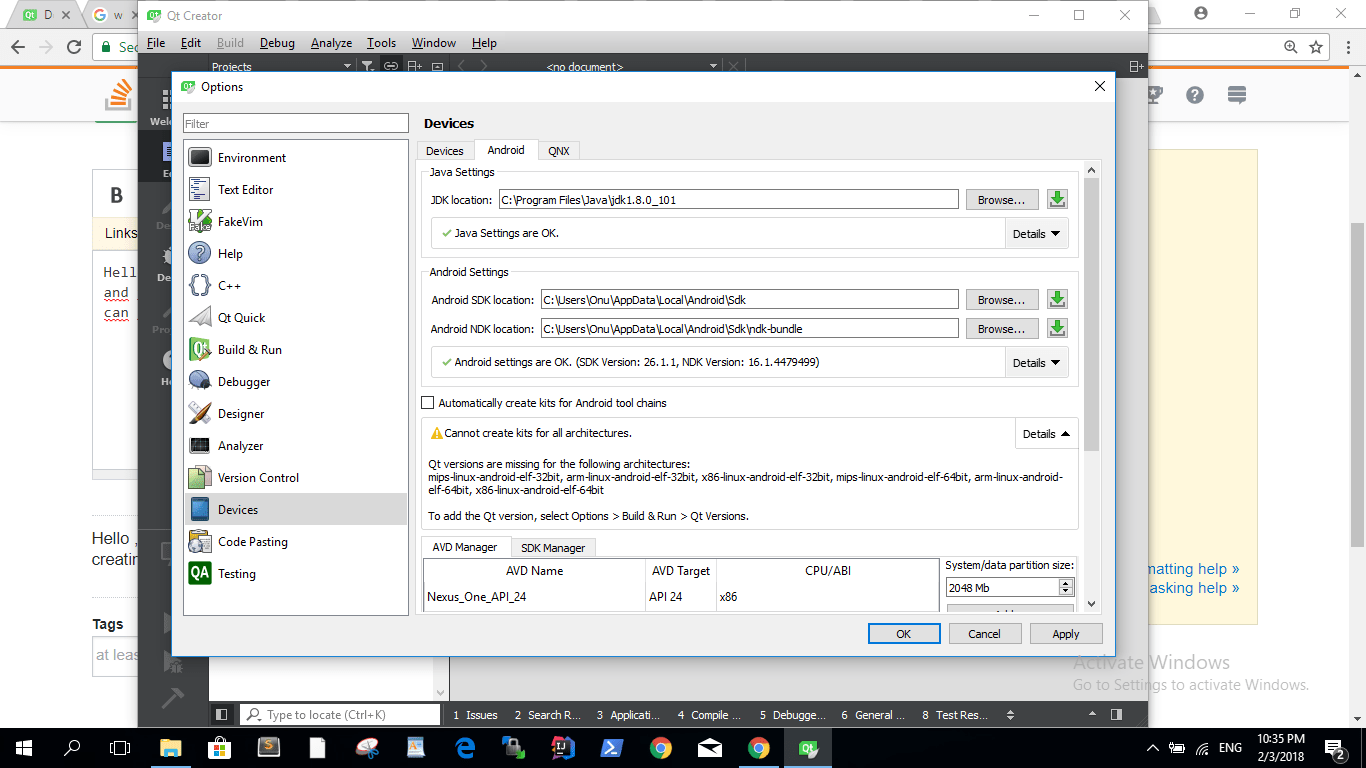Viewport: 1366px width, 768px height.
Task: Open the Debugger settings category
Action: tap(244, 382)
